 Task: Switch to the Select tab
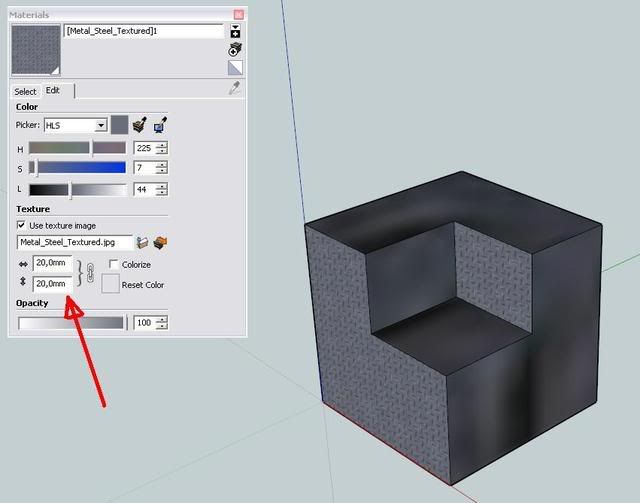[x=25, y=91]
